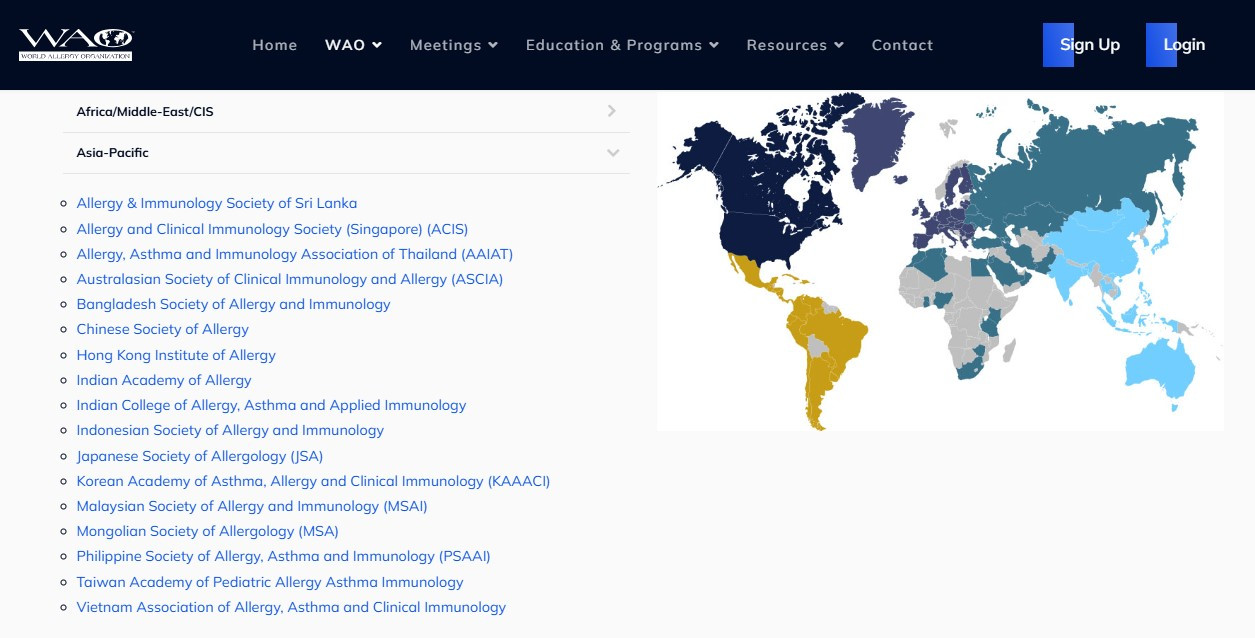
Task: Click the World Allergy Organization logo
Action: pyautogui.click(x=76, y=44)
